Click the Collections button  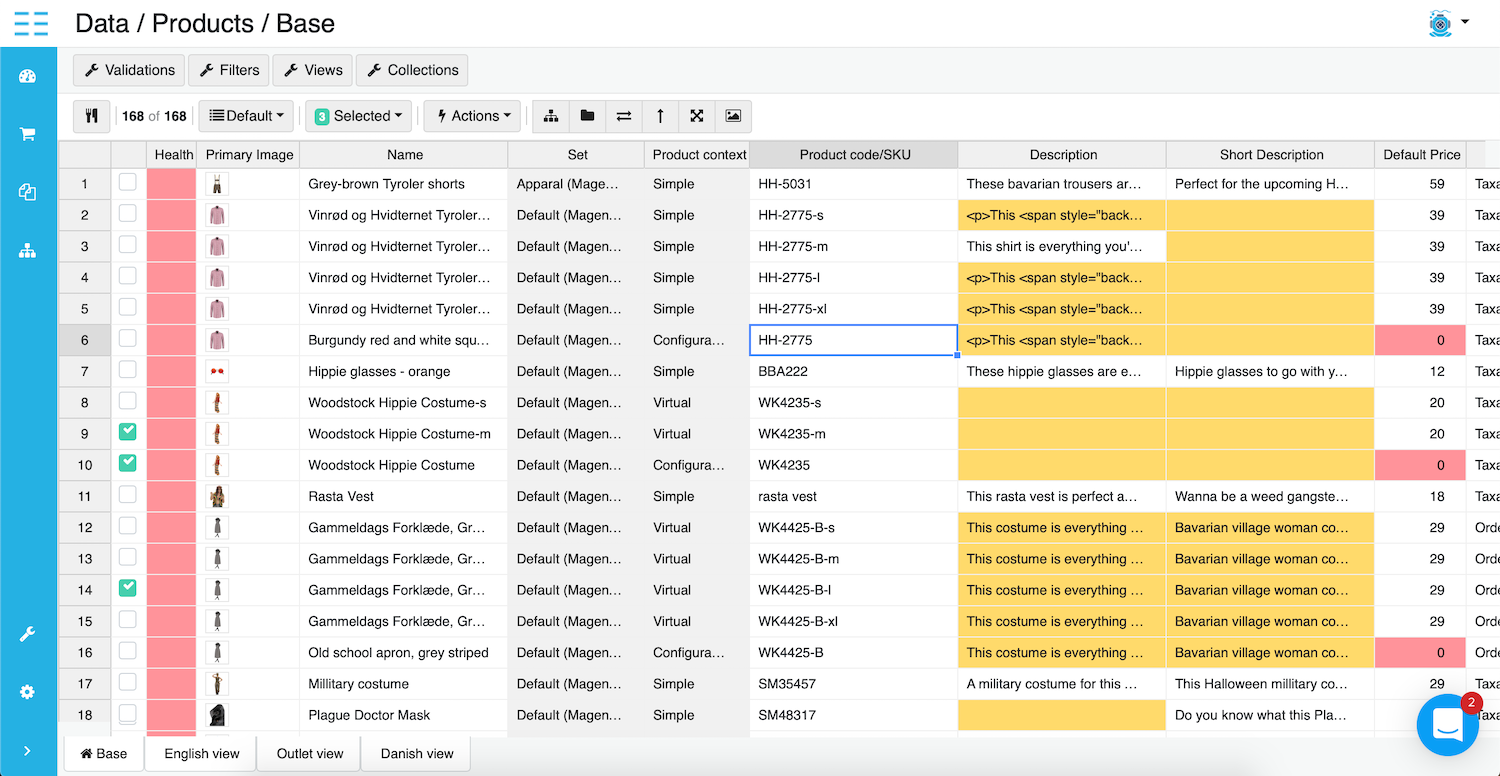(412, 70)
